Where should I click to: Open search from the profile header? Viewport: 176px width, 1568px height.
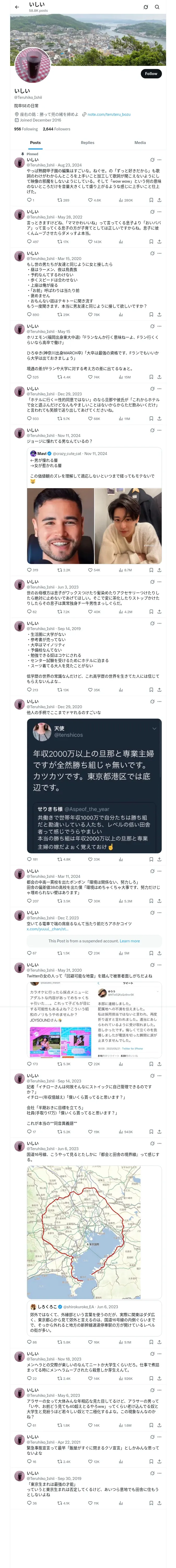click(157, 7)
